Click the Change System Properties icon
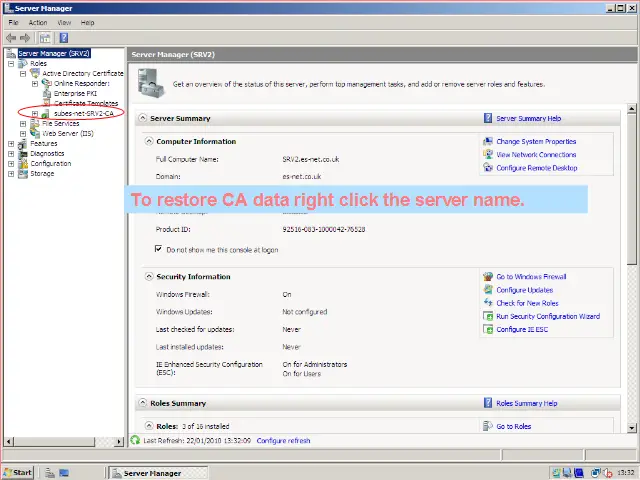Screen dimensions: 640x480 (488, 141)
